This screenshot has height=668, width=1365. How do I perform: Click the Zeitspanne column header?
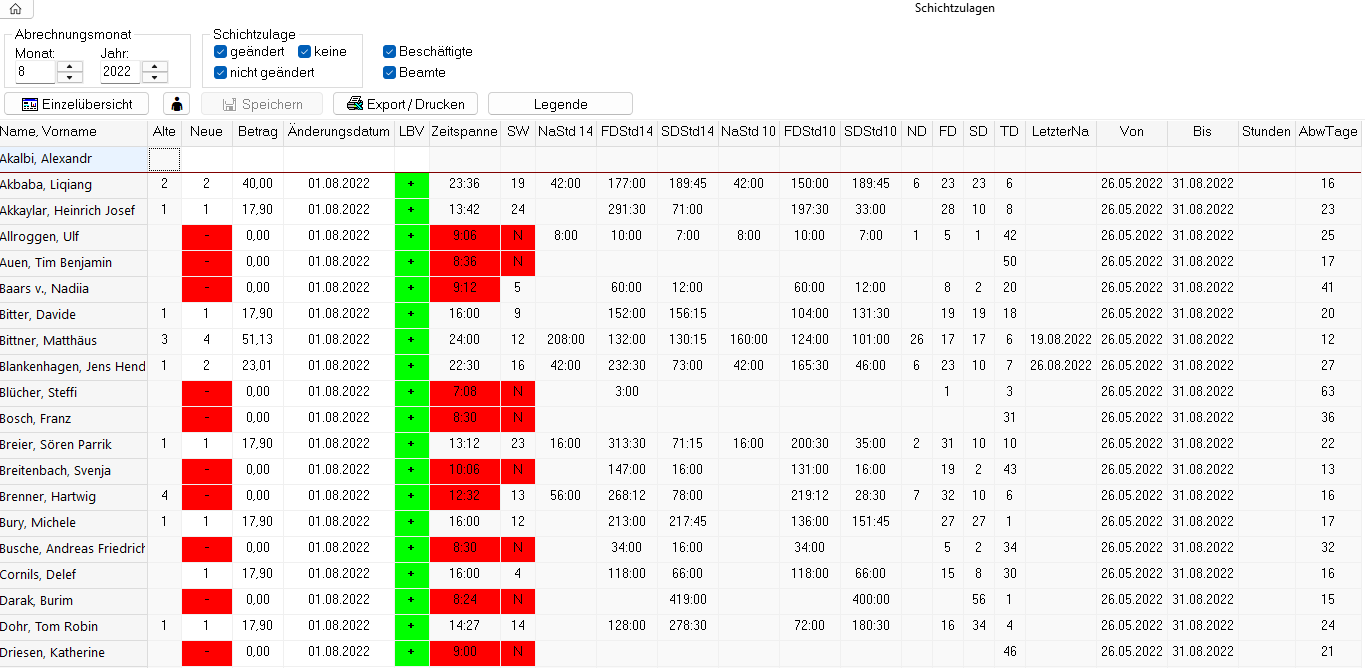tap(465, 132)
